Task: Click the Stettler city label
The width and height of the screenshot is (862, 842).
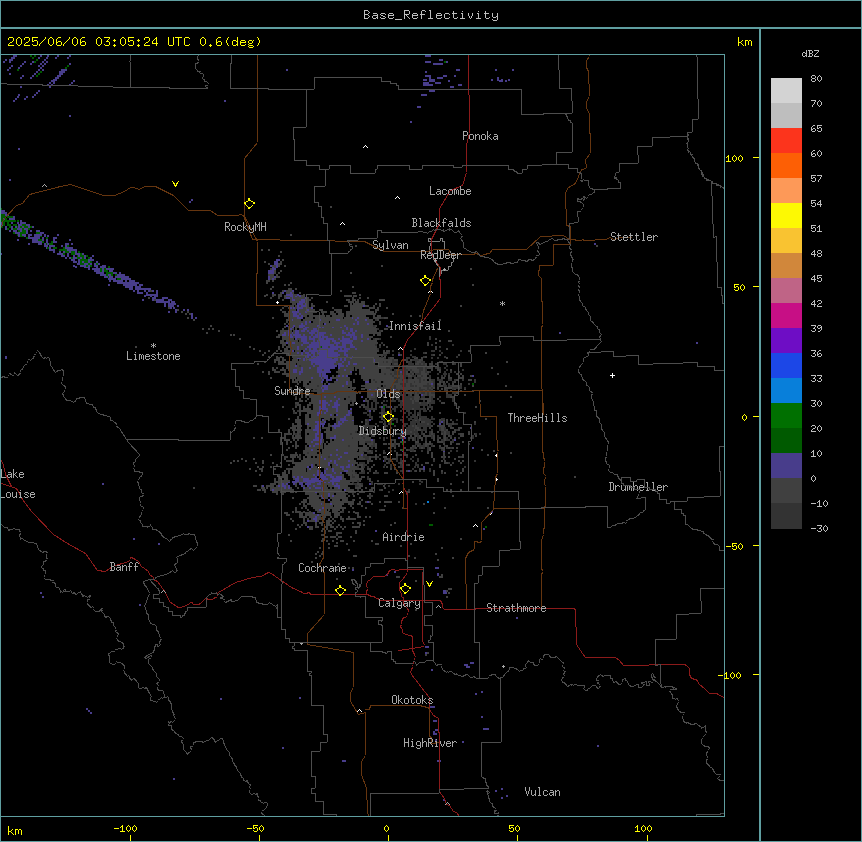Action: (x=634, y=237)
